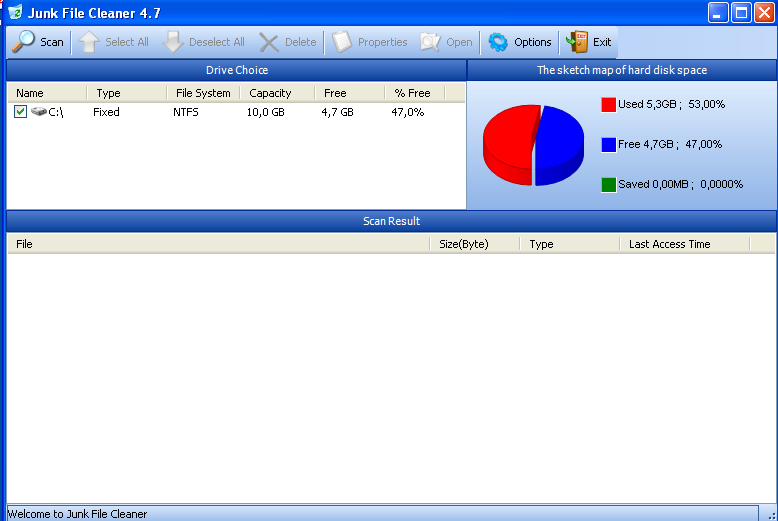Minimize the Junk File Cleaner window

pyautogui.click(x=718, y=13)
